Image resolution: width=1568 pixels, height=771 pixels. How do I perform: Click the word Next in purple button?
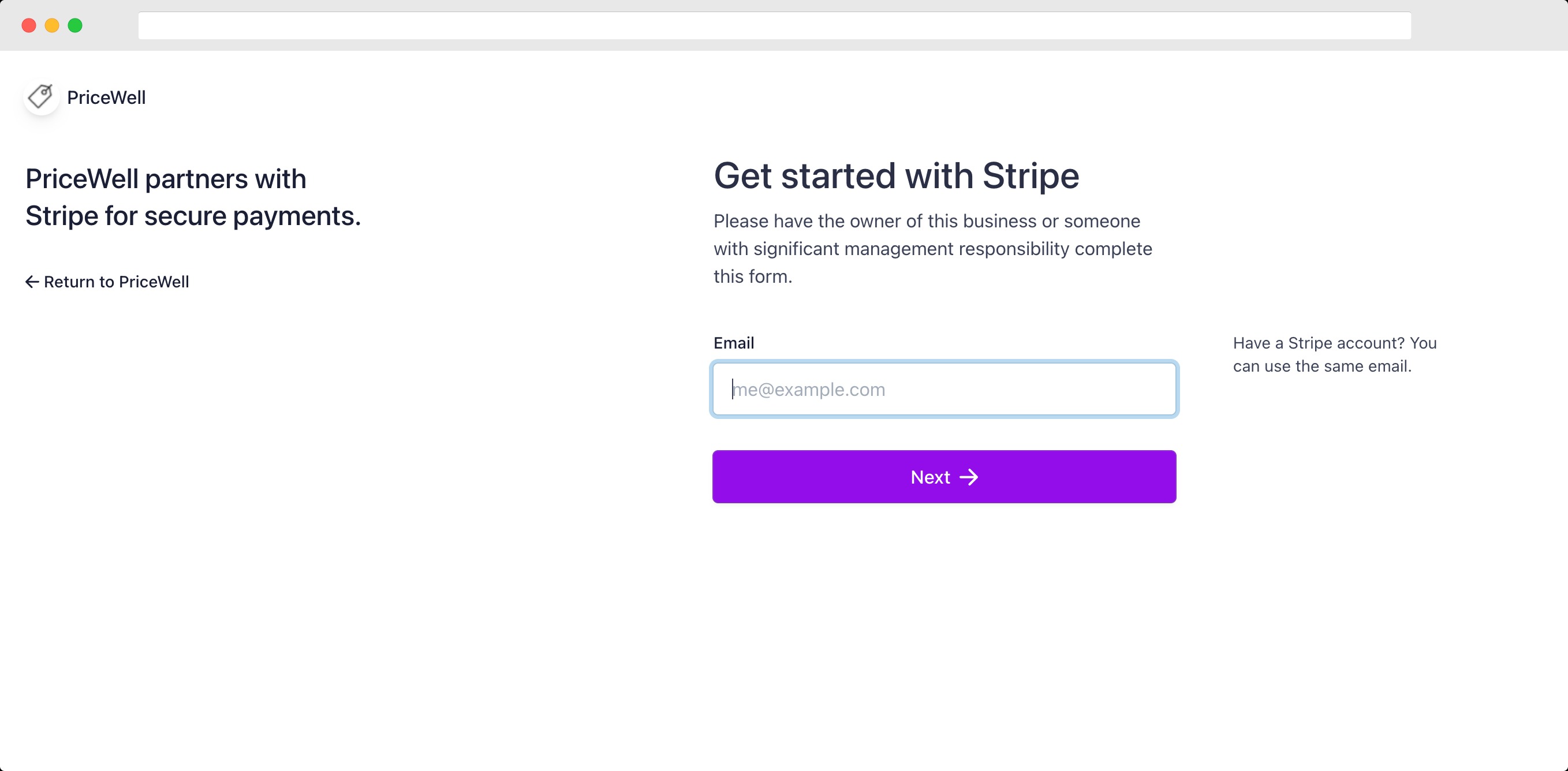point(930,477)
